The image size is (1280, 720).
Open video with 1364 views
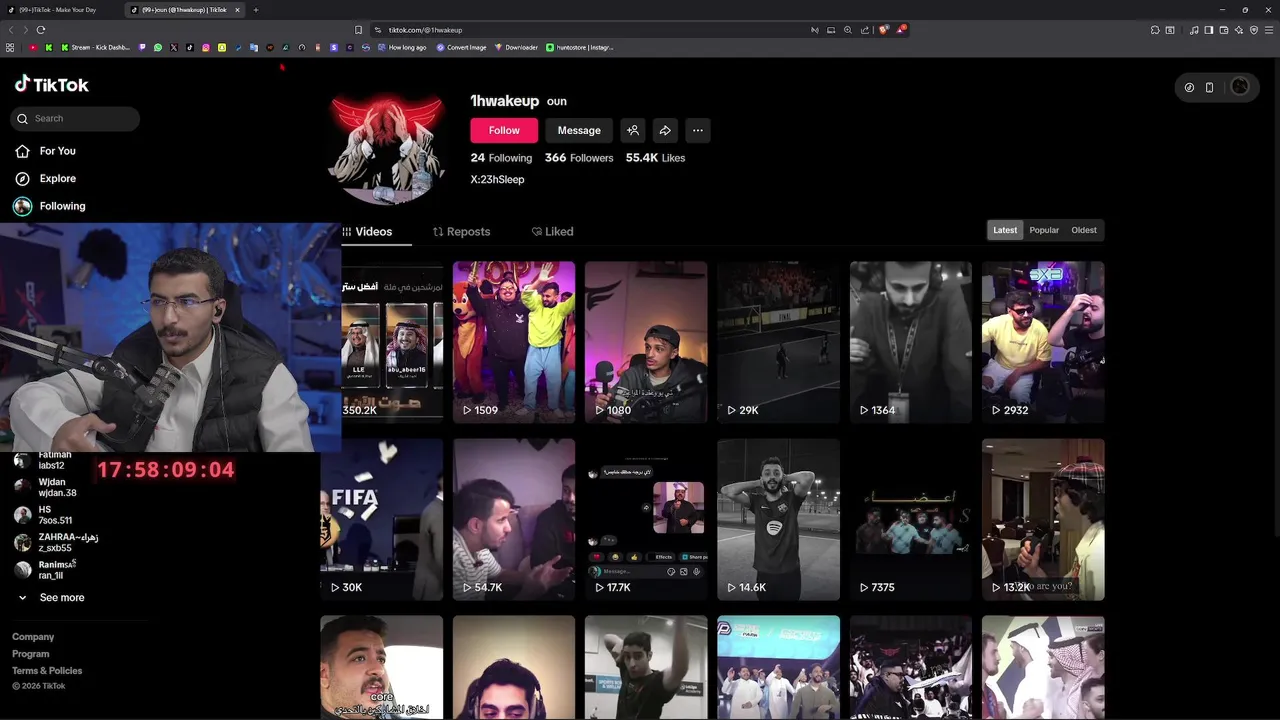click(910, 342)
